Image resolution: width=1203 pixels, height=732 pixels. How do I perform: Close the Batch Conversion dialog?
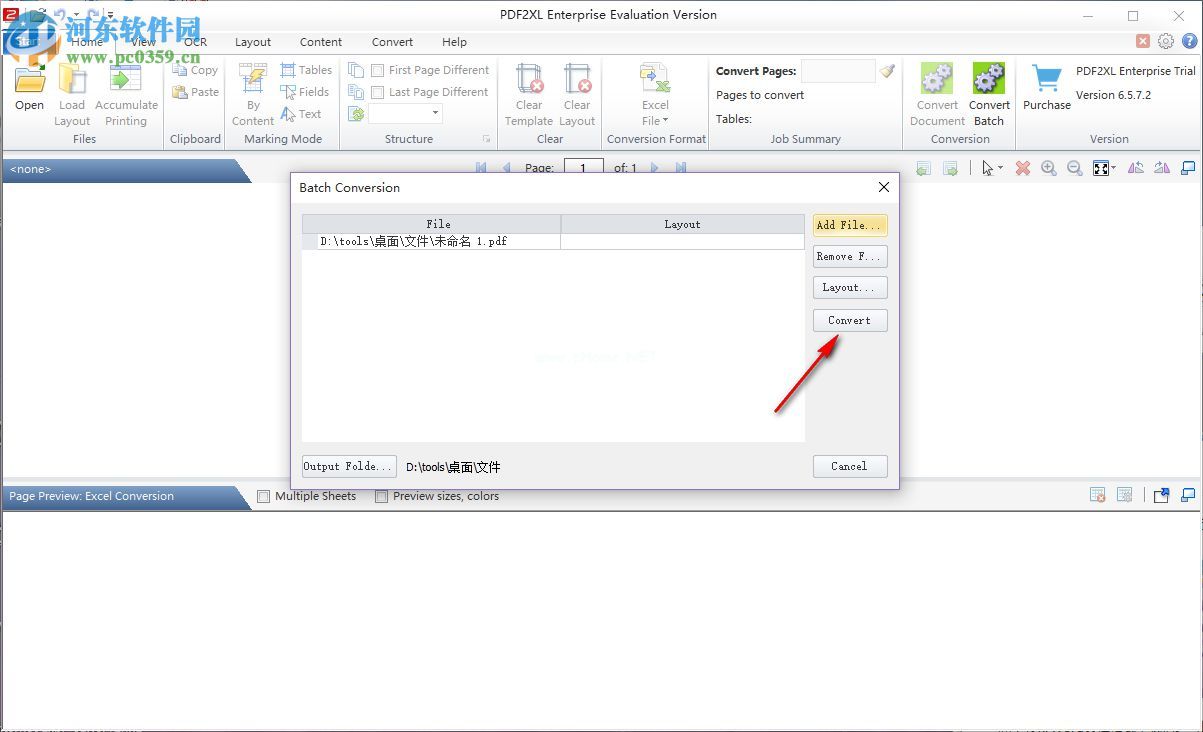coord(884,187)
